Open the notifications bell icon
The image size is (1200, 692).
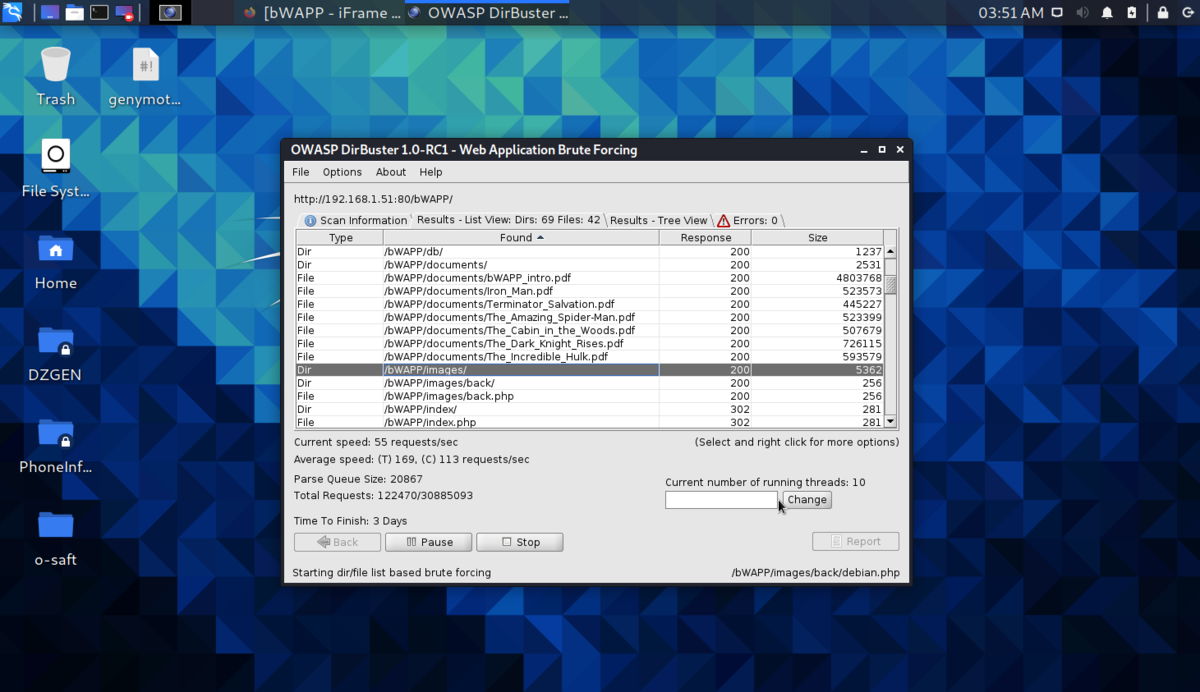click(1107, 13)
